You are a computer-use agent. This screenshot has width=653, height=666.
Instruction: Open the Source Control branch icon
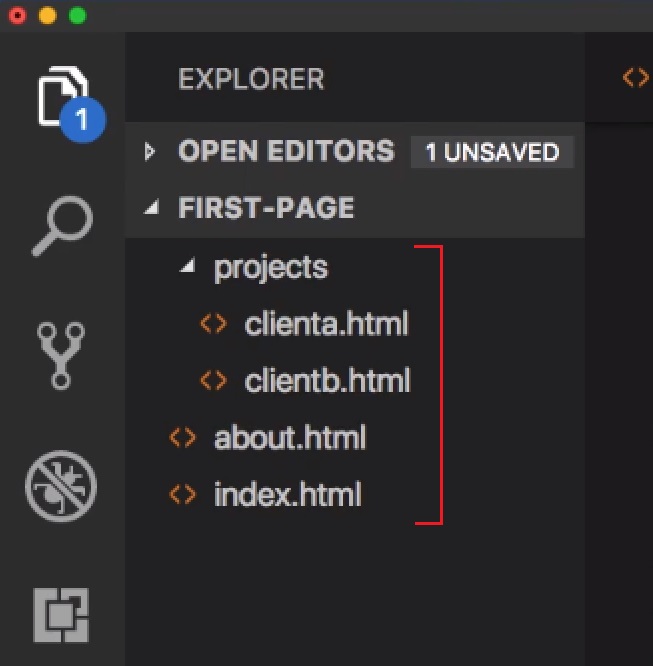(61, 356)
